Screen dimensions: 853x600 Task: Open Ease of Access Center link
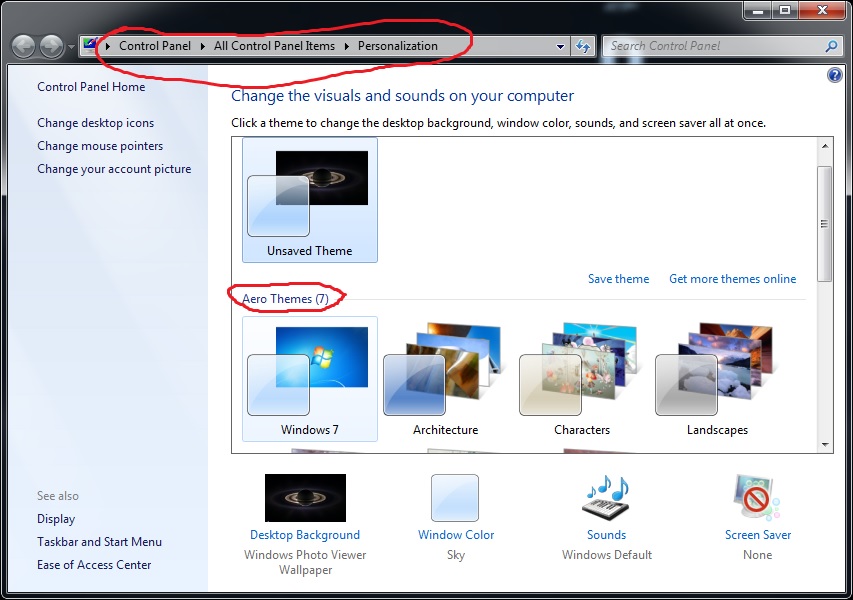[x=94, y=565]
